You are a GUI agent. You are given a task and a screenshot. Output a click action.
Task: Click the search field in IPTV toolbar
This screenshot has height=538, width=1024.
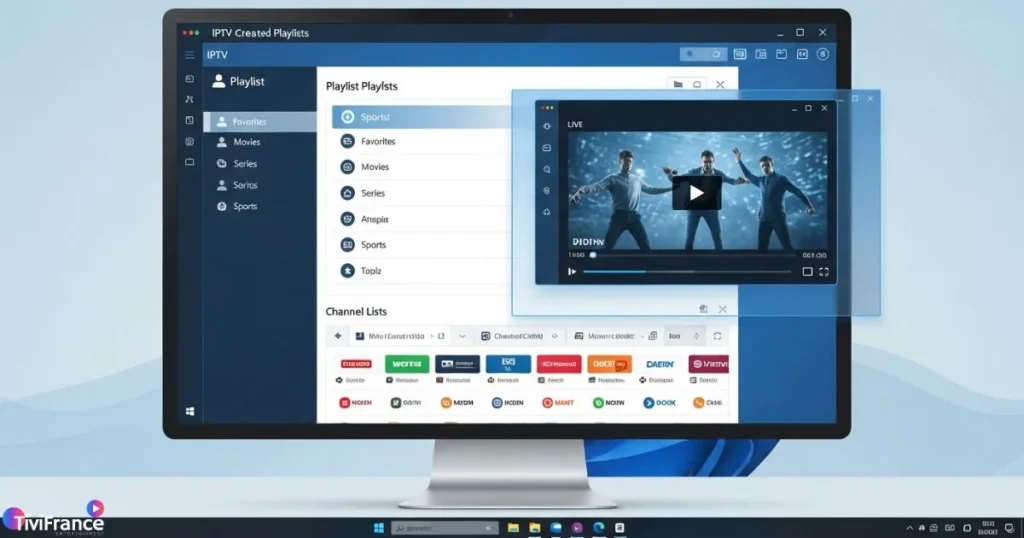[703, 54]
